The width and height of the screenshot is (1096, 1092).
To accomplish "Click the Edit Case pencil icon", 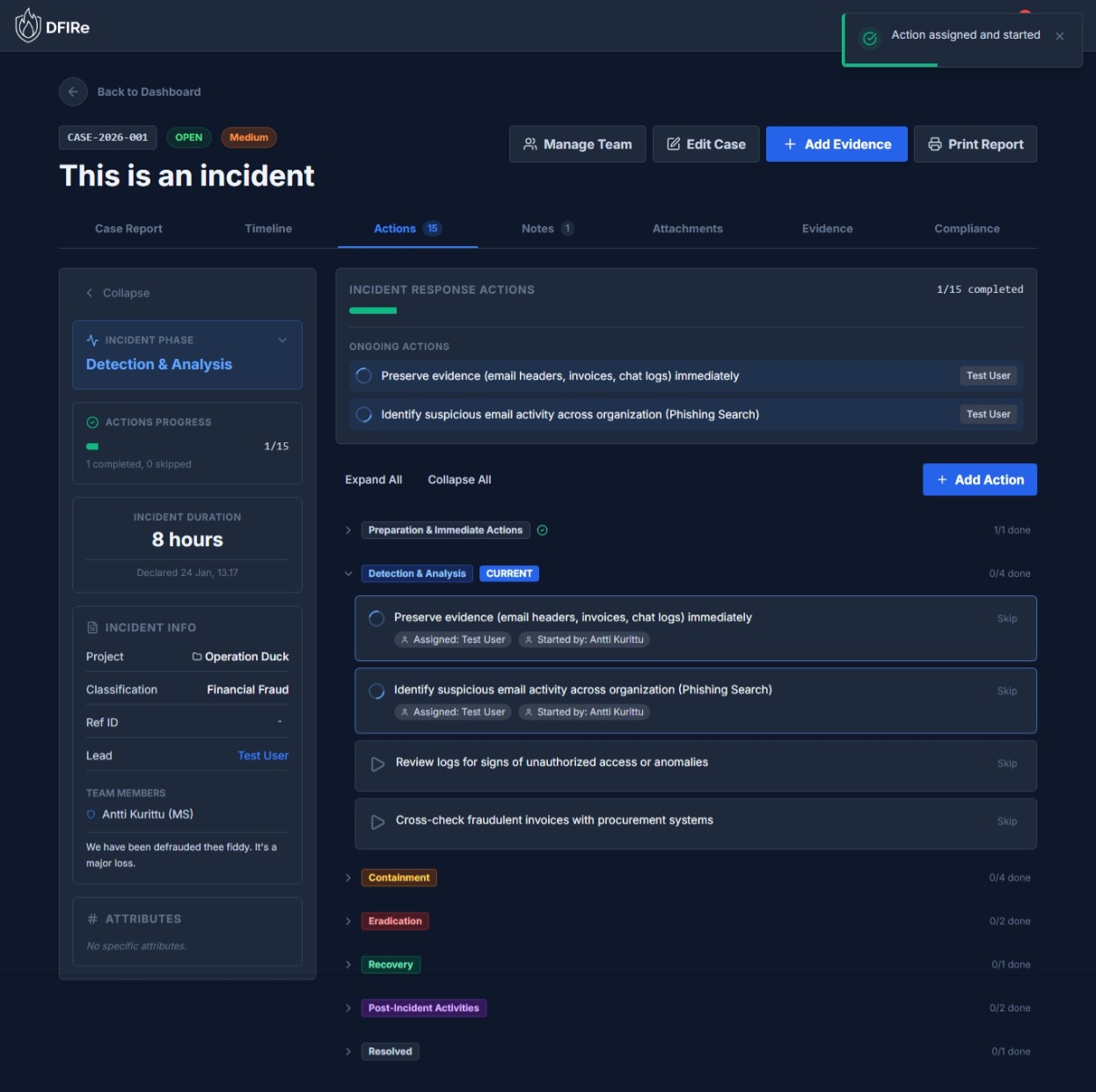I will click(x=674, y=143).
